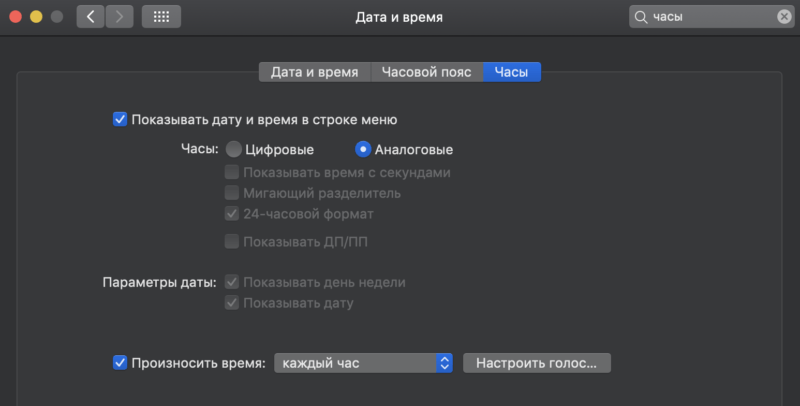Click the Параметры даты: label
The width and height of the screenshot is (800, 406).
[x=159, y=283]
